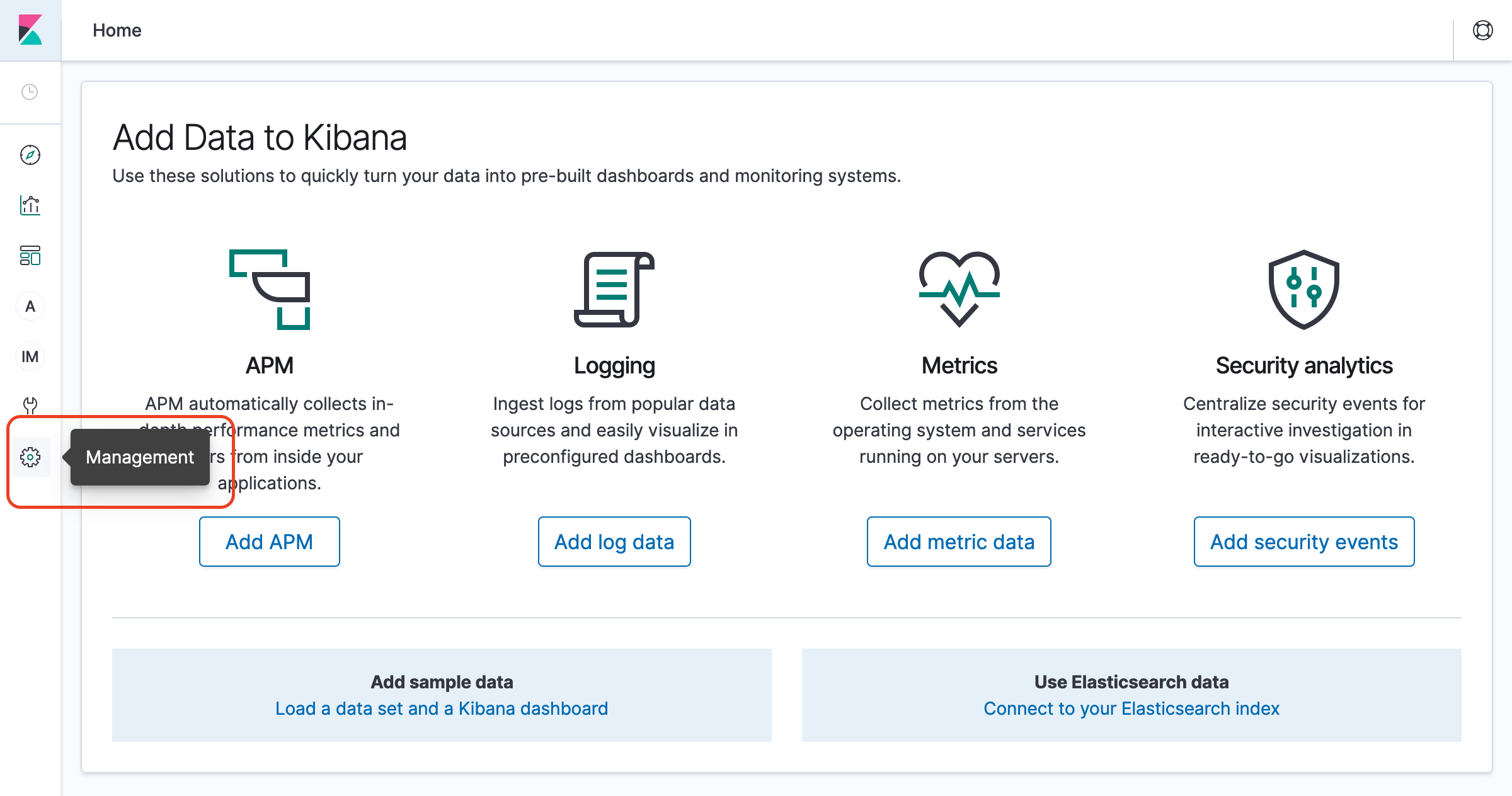The width and height of the screenshot is (1512, 796).
Task: Click 'Add Data to Kibana' title
Action: click(260, 137)
